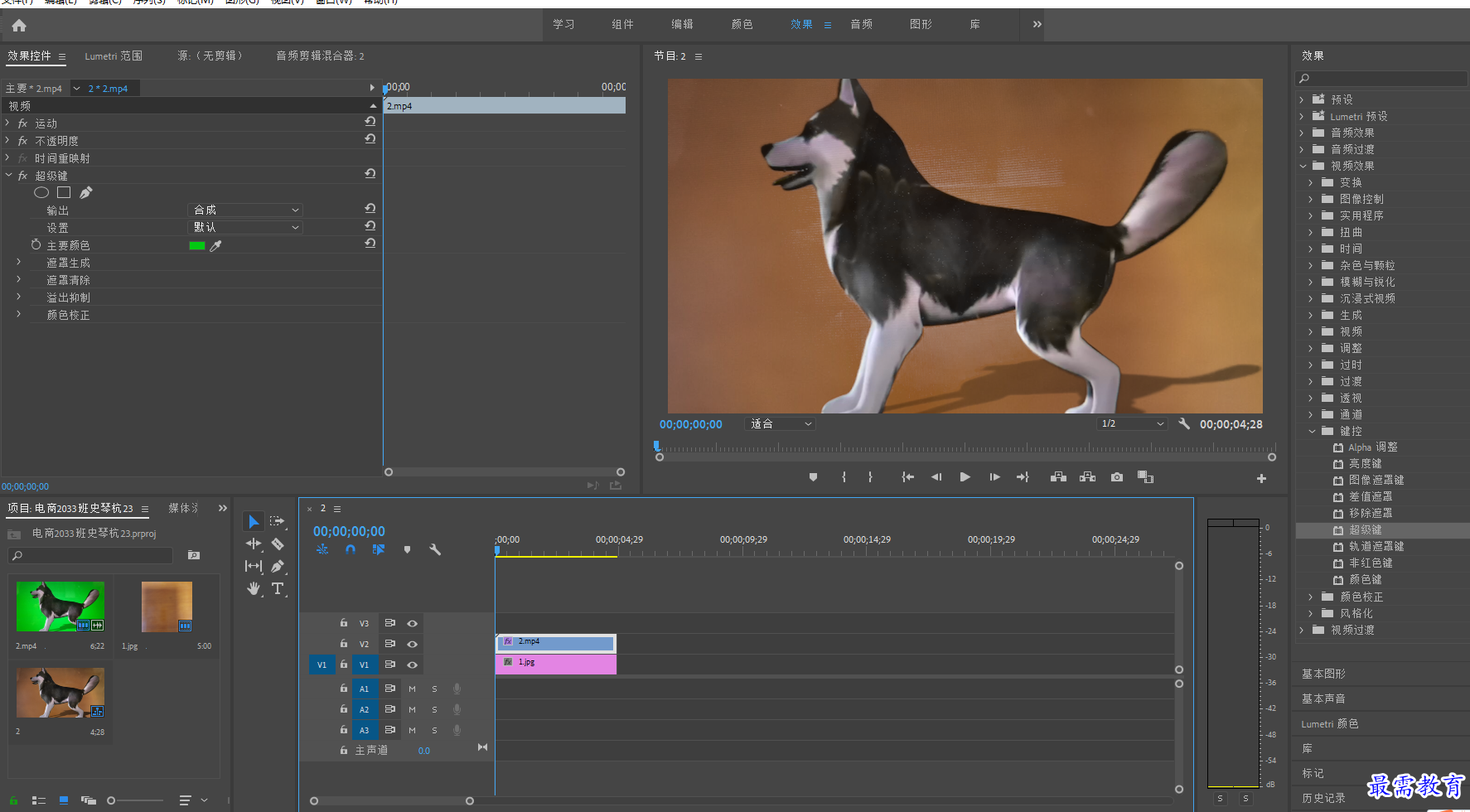Viewport: 1470px width, 812px height.
Task: Show more workspaces overflow arrows
Action: point(1037,24)
